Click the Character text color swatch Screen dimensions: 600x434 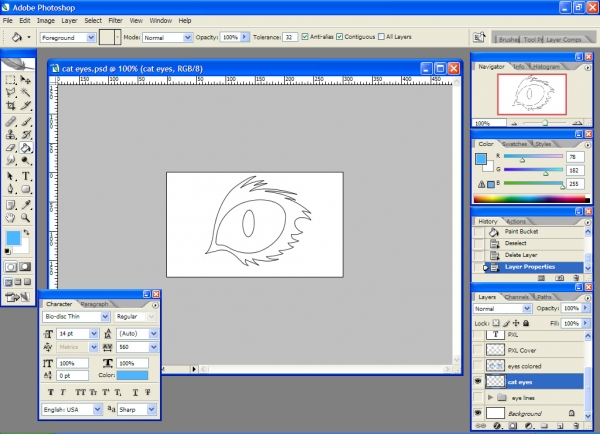(132, 375)
